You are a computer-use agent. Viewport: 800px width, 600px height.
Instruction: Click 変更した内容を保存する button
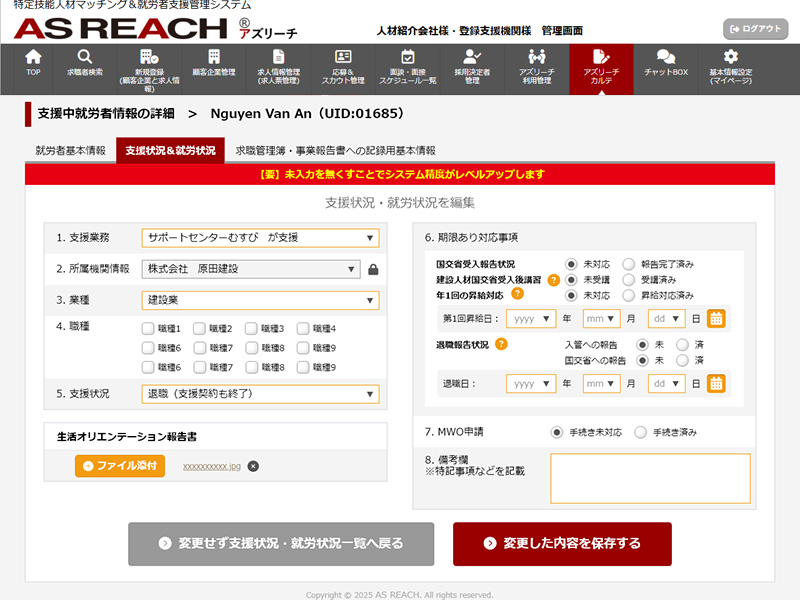click(562, 544)
